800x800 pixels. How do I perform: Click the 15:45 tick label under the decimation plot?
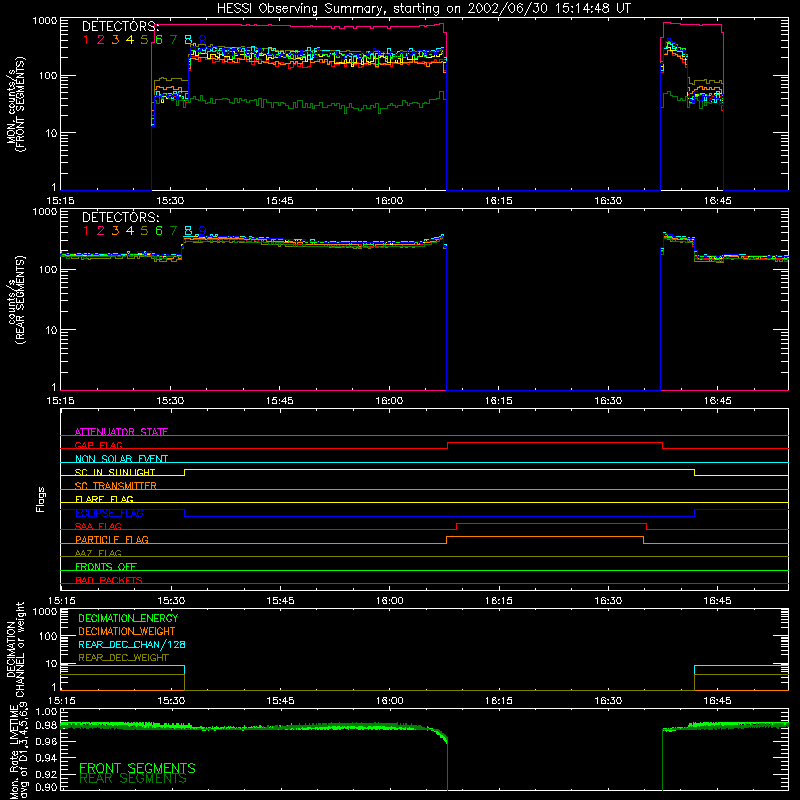click(280, 701)
